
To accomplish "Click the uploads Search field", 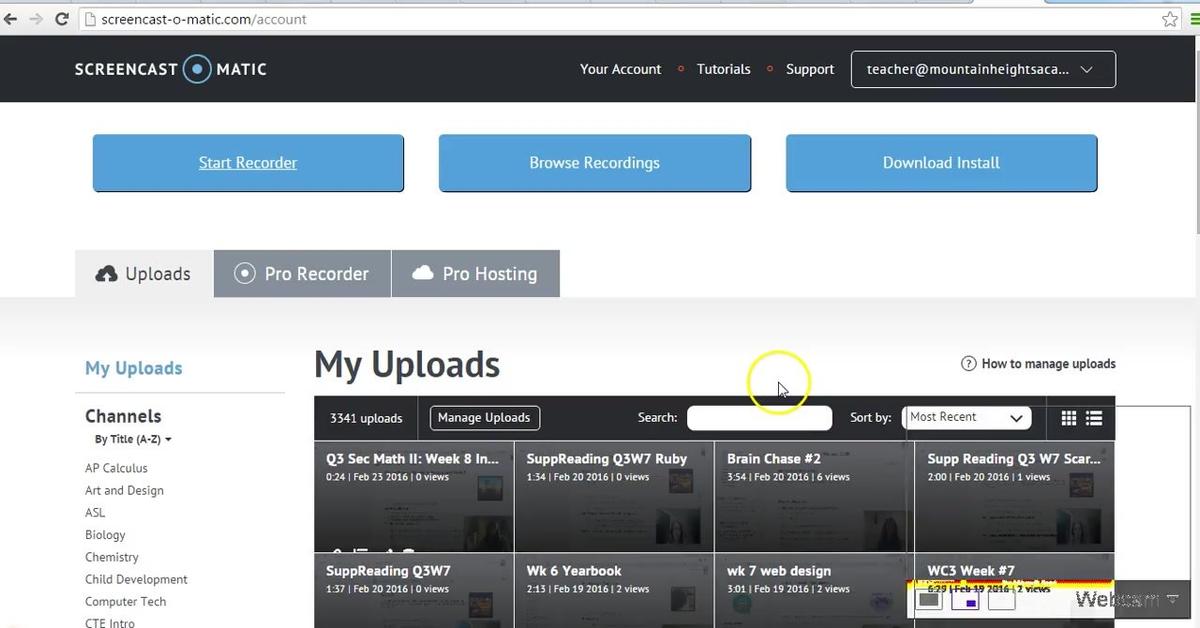I will click(760, 418).
